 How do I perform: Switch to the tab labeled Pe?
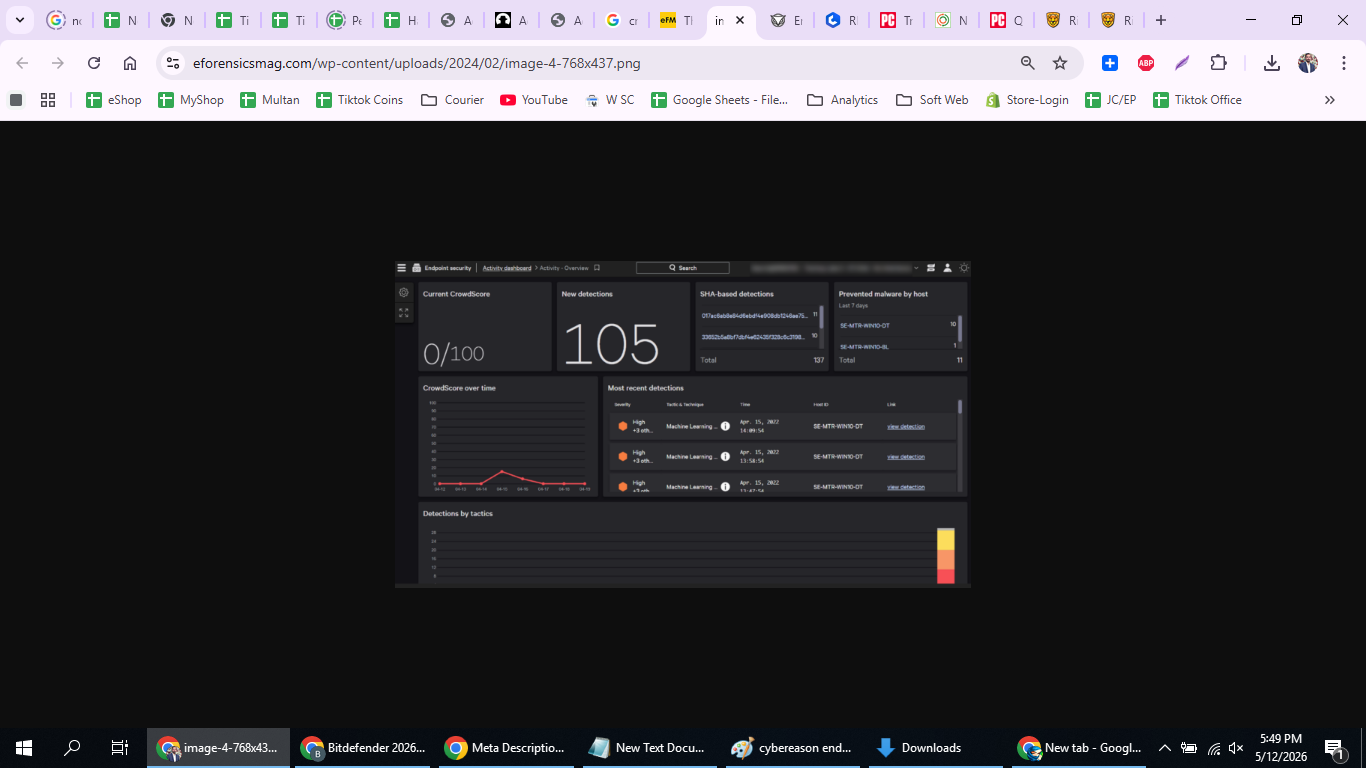345,20
